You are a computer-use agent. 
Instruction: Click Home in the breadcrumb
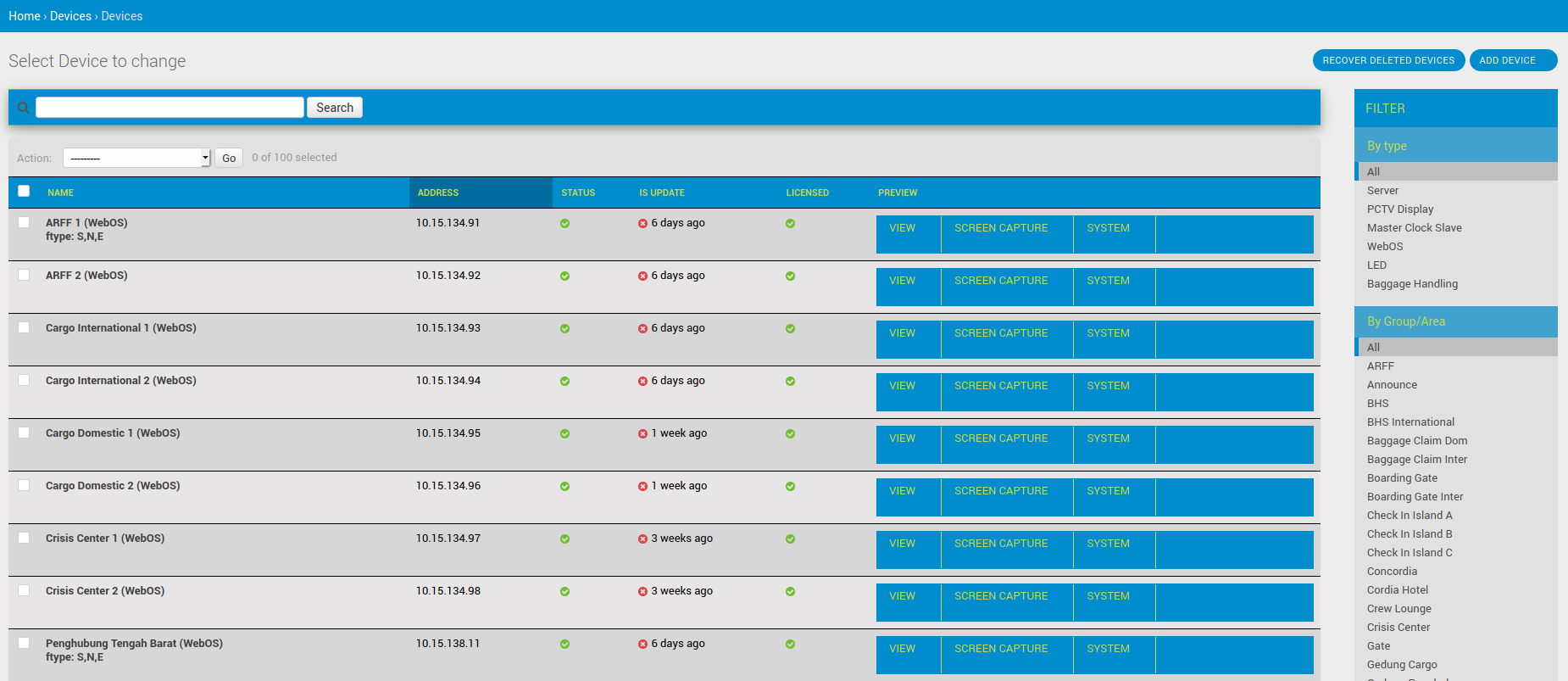click(x=25, y=16)
